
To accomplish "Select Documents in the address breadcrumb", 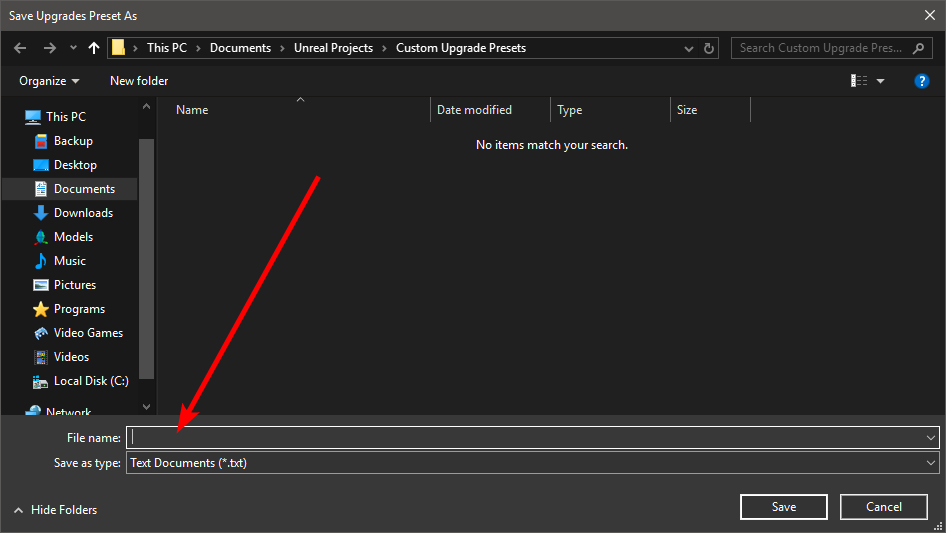I will click(240, 48).
